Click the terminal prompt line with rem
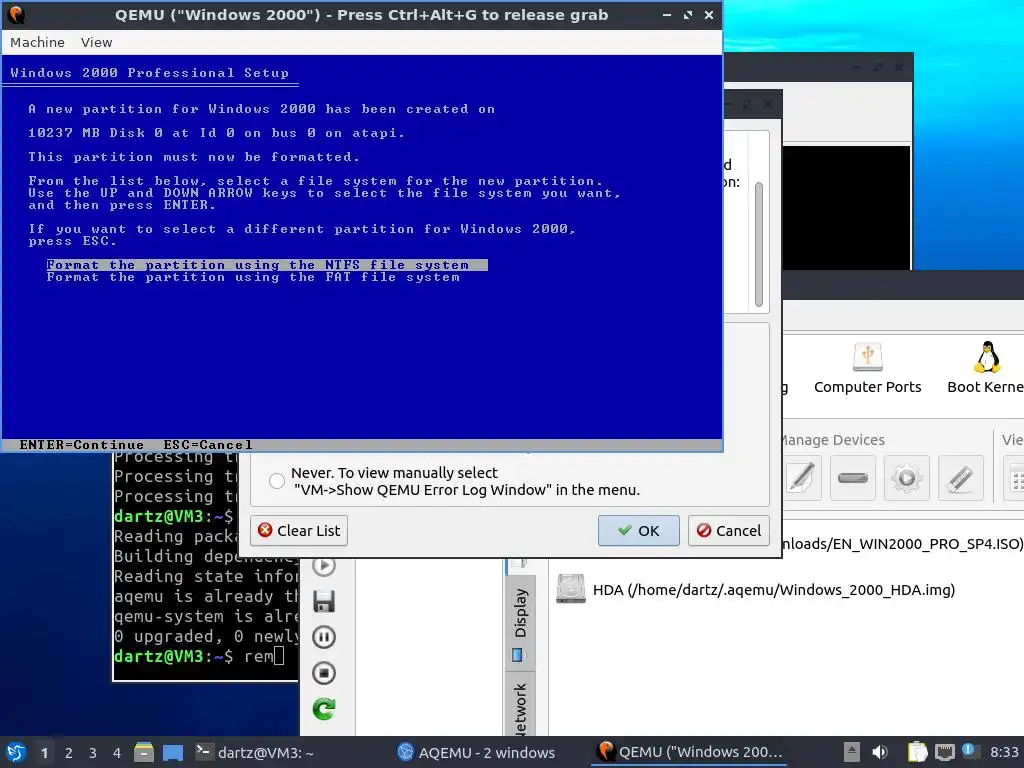Viewport: 1024px width, 768px height. tap(199, 656)
